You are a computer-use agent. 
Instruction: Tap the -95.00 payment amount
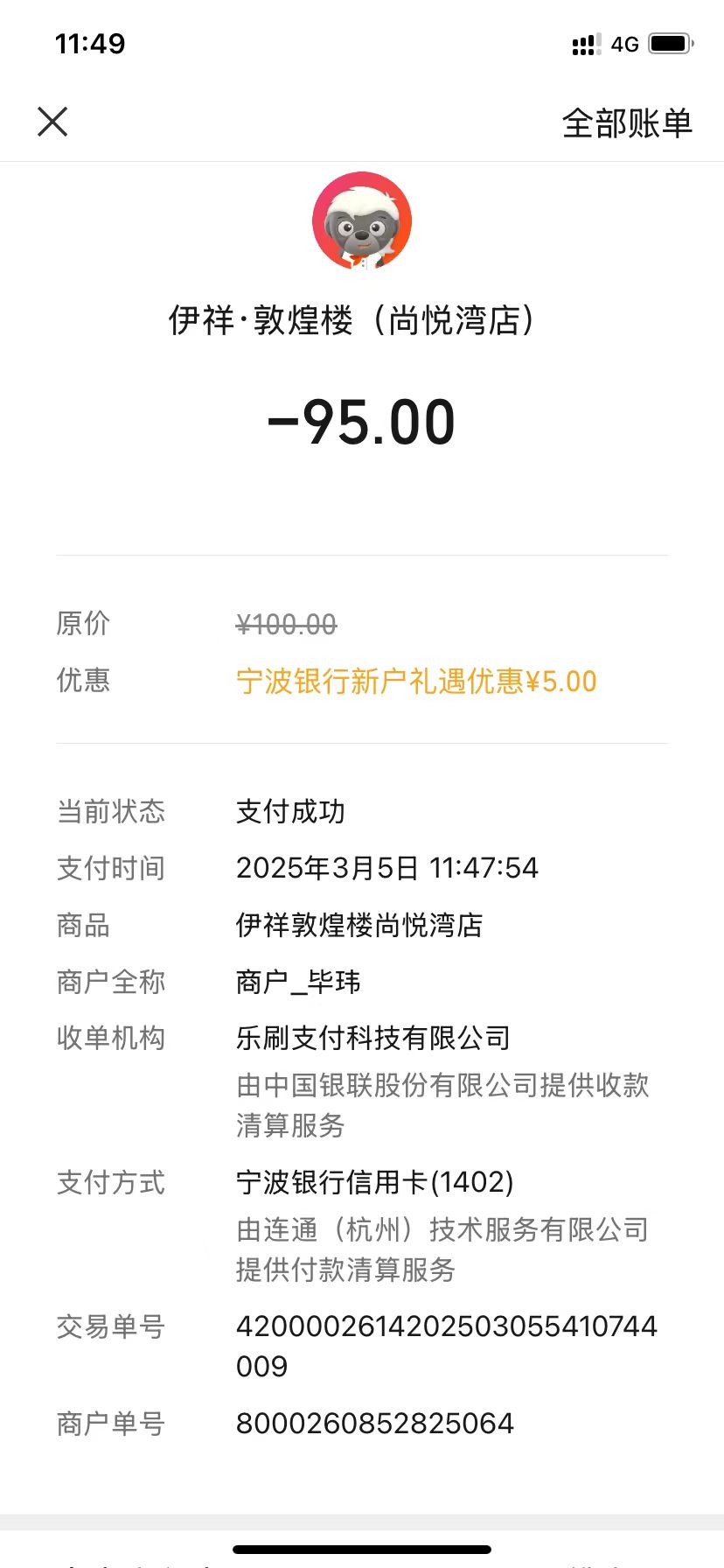(361, 423)
